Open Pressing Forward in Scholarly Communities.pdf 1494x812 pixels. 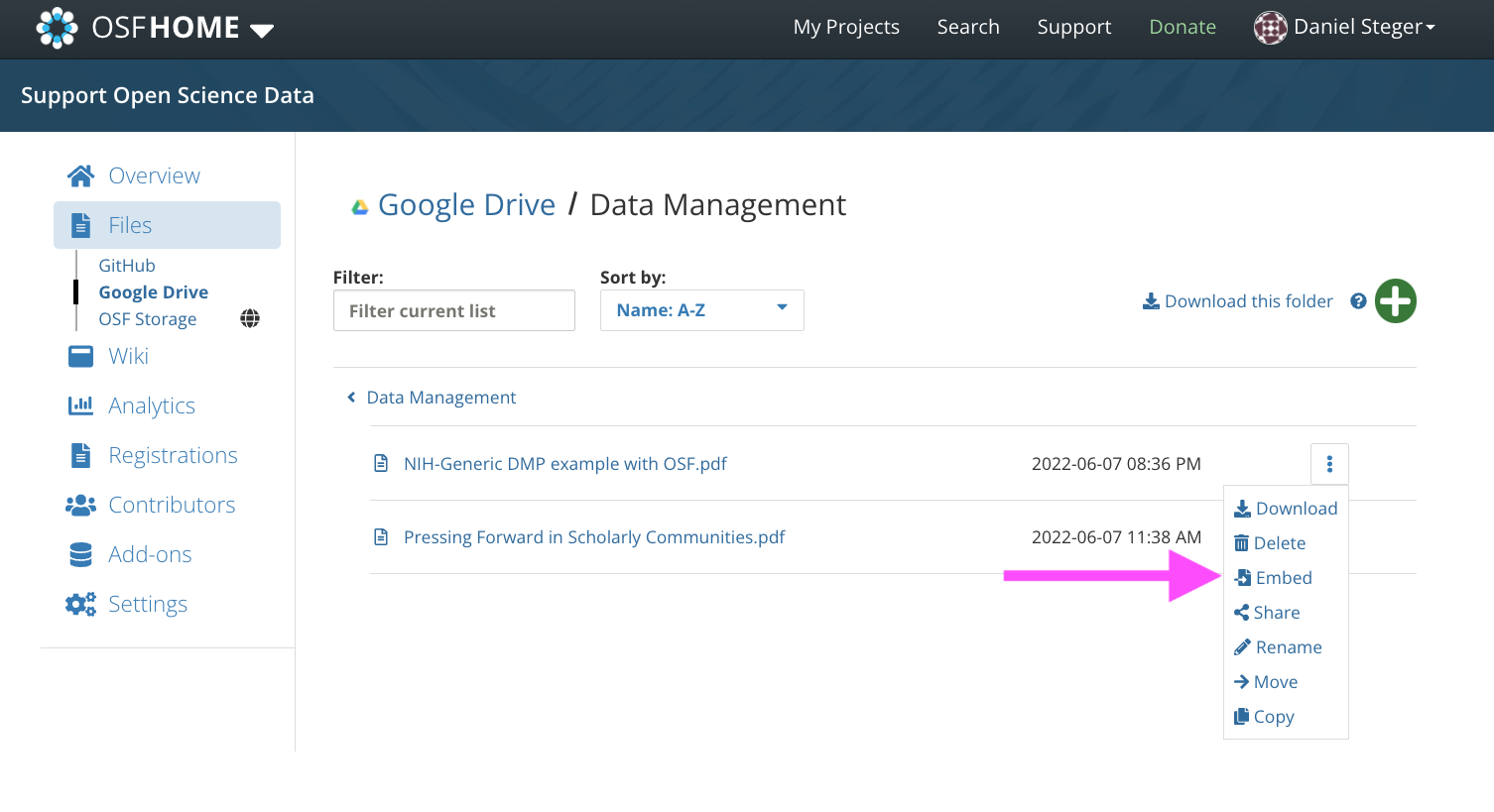click(x=594, y=536)
